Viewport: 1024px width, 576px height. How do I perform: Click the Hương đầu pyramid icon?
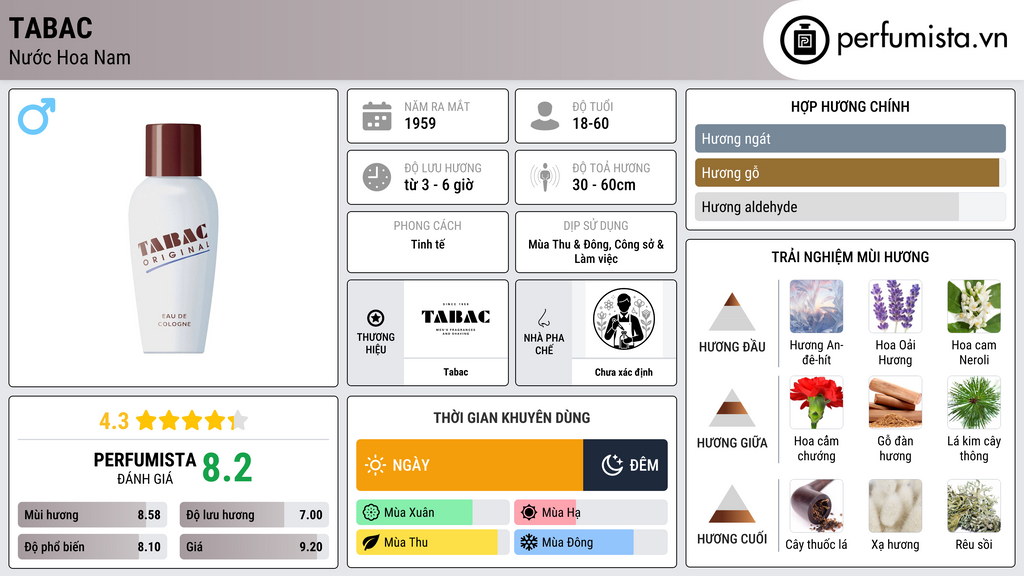pyautogui.click(x=732, y=312)
